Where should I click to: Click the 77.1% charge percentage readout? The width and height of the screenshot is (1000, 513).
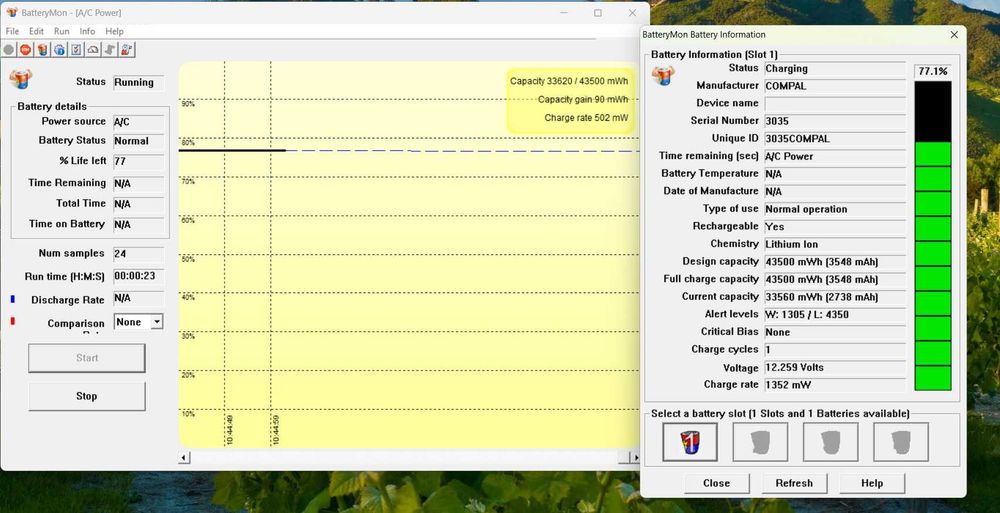coord(932,71)
